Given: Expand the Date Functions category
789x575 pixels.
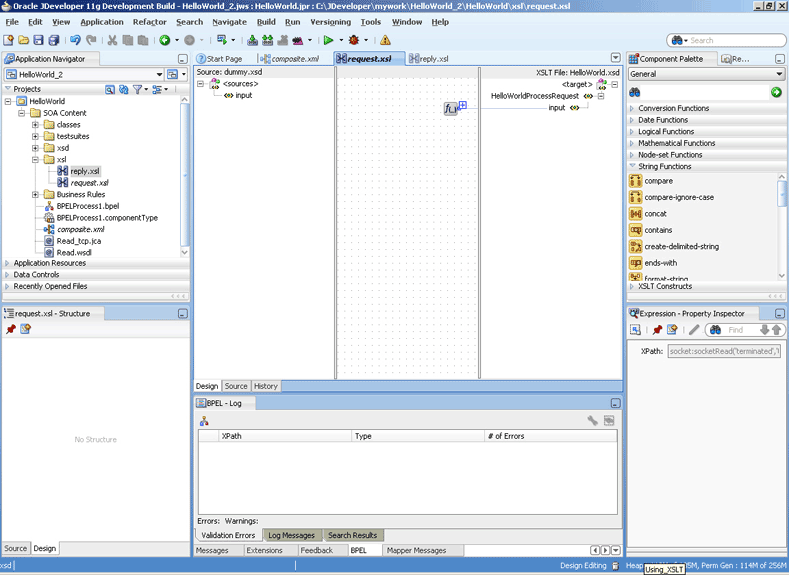Looking at the screenshot, I should [632, 120].
